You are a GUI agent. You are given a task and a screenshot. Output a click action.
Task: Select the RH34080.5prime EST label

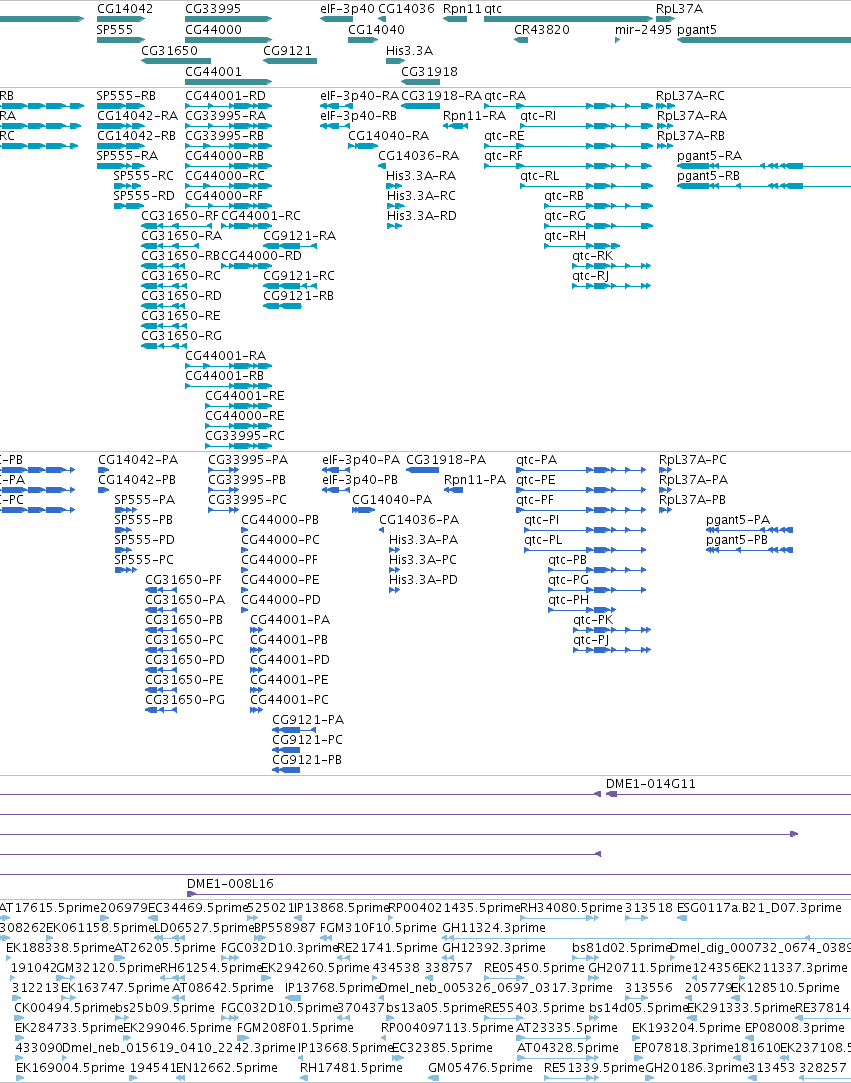pyautogui.click(x=571, y=908)
